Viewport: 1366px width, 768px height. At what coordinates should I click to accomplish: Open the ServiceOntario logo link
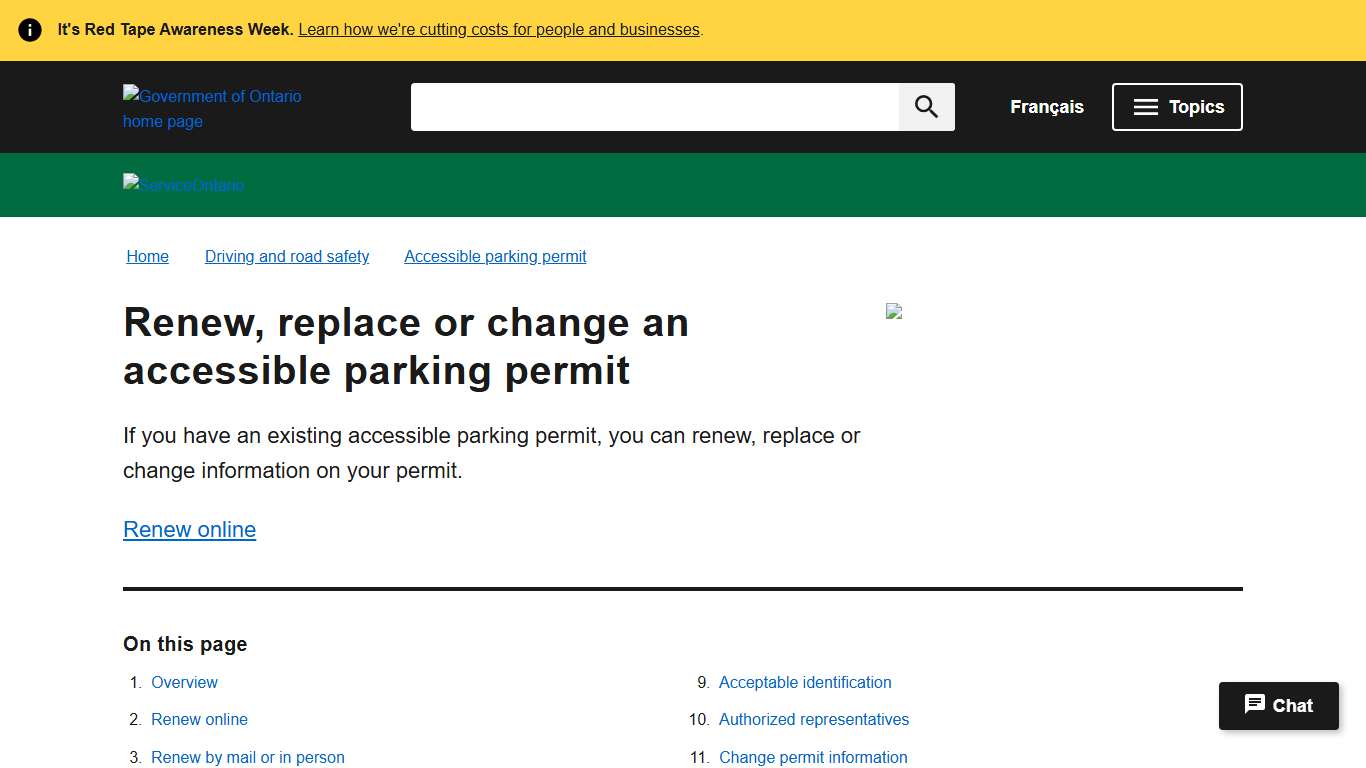[x=183, y=185]
